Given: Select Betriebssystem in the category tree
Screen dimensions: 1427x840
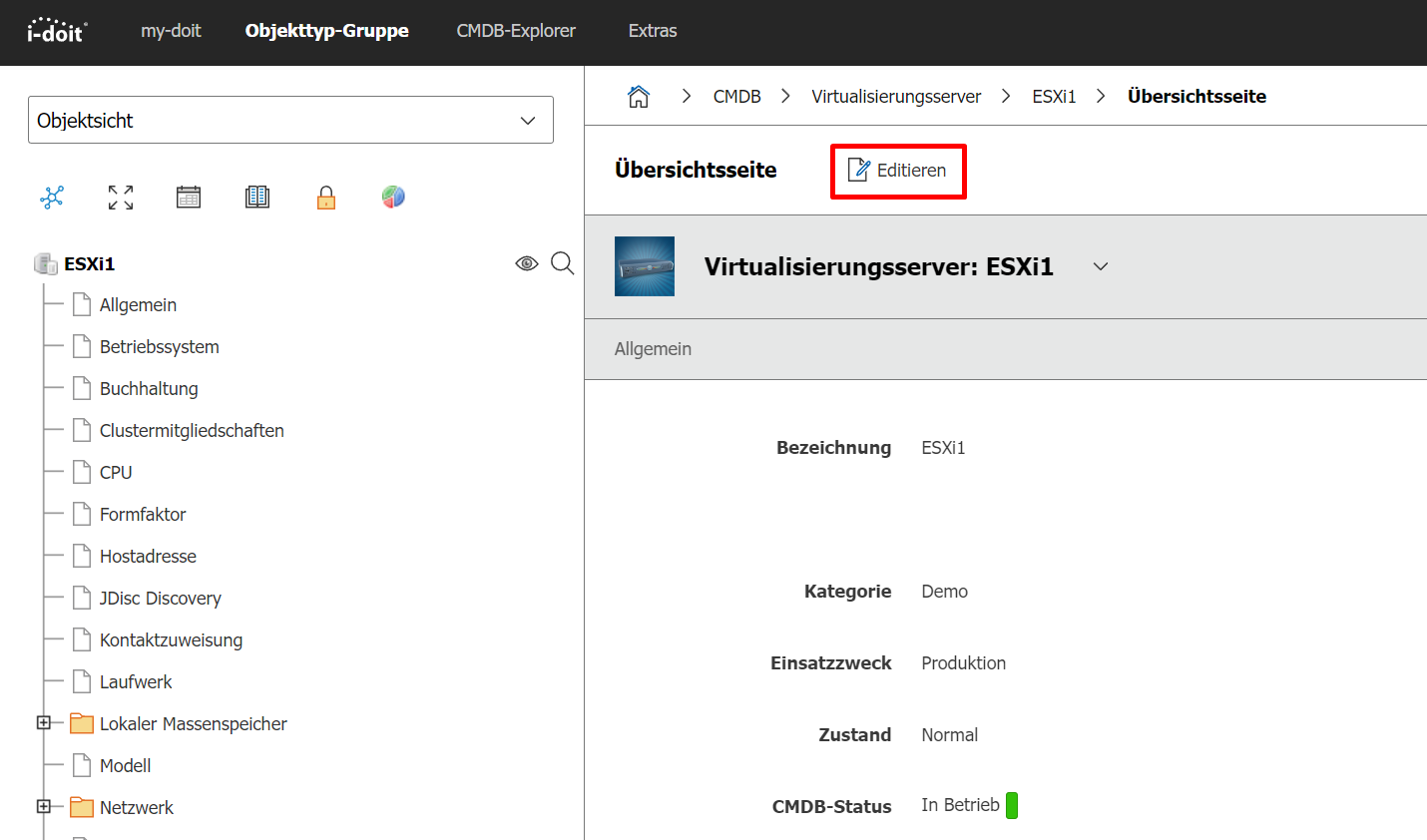Looking at the screenshot, I should 159,347.
